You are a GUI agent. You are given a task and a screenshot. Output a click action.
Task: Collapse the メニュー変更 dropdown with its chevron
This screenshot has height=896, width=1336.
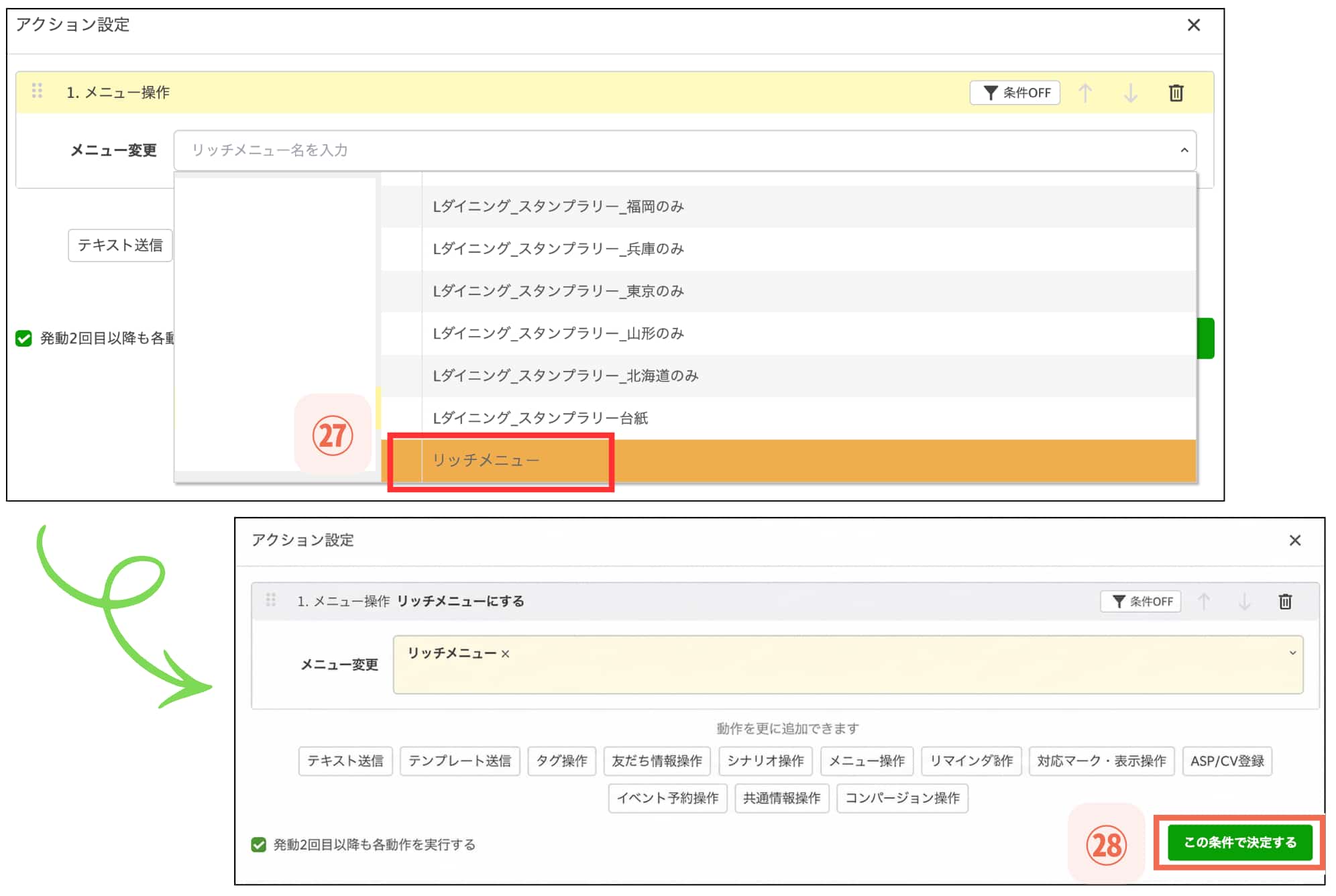coord(1183,151)
